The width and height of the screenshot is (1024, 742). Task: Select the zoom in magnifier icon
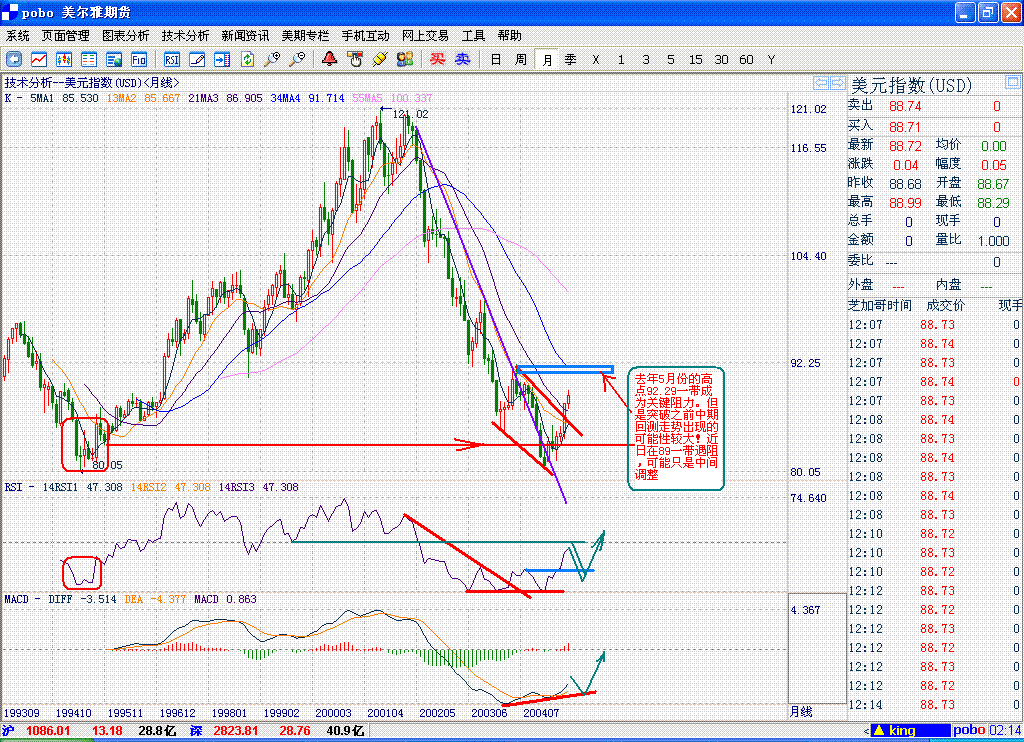click(272, 60)
